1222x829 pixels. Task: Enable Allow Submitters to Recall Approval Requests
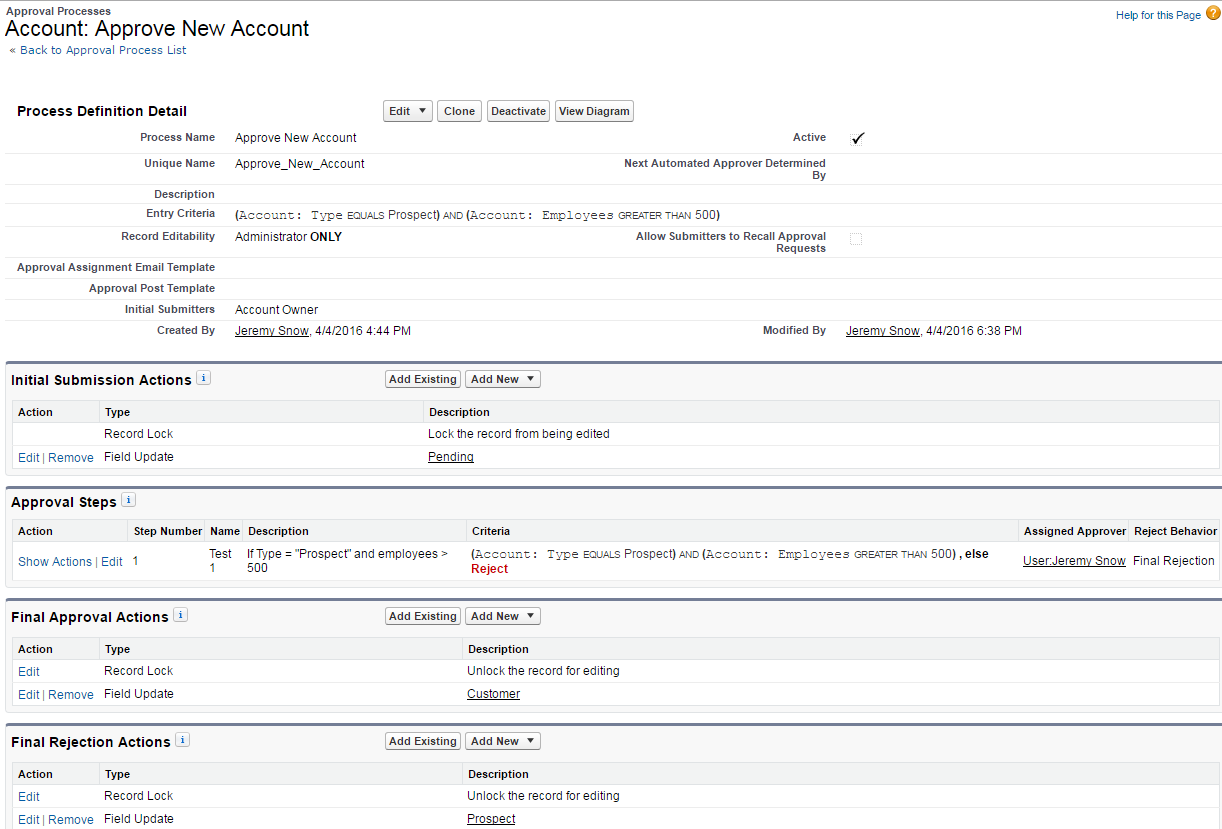click(855, 239)
